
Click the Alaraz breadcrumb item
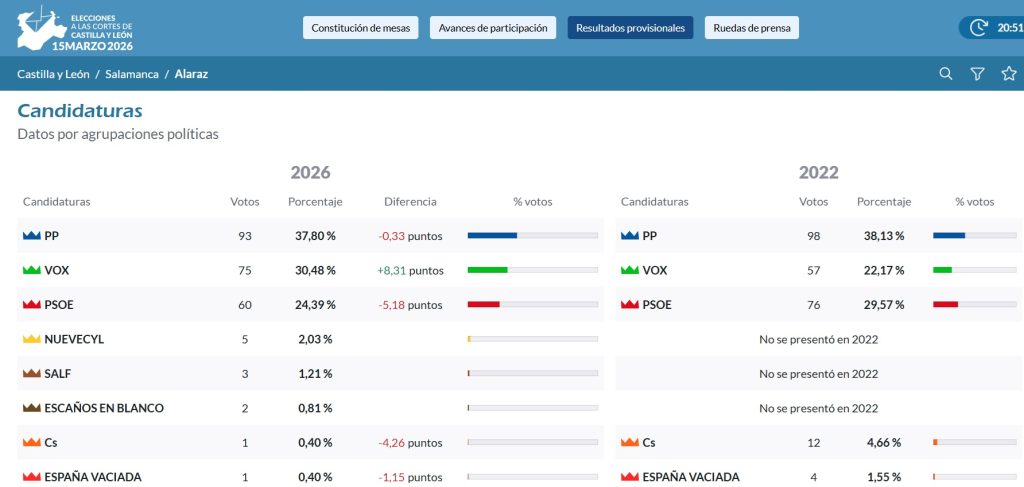(x=191, y=74)
